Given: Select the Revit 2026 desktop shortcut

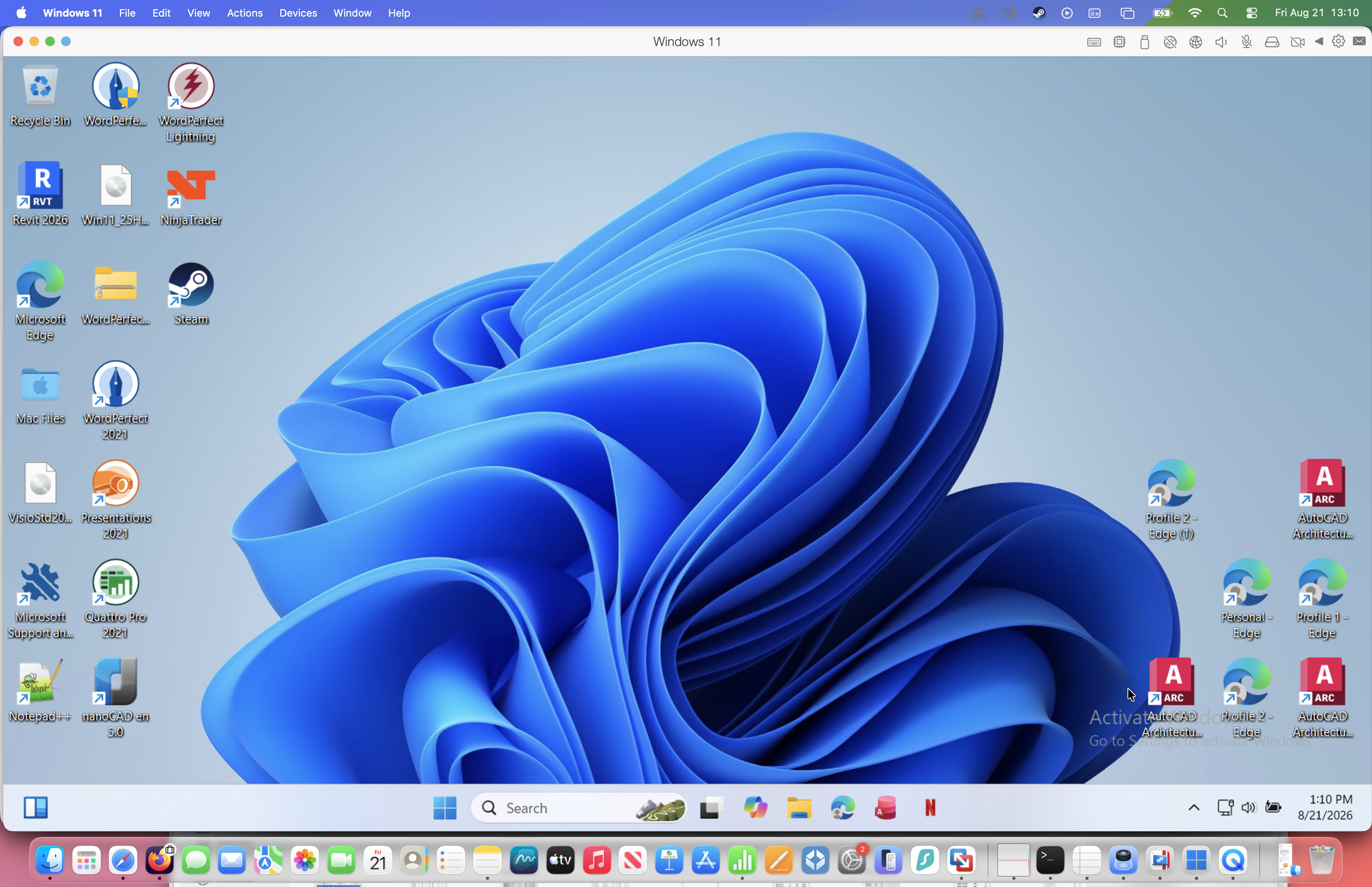Looking at the screenshot, I should coord(40,194).
